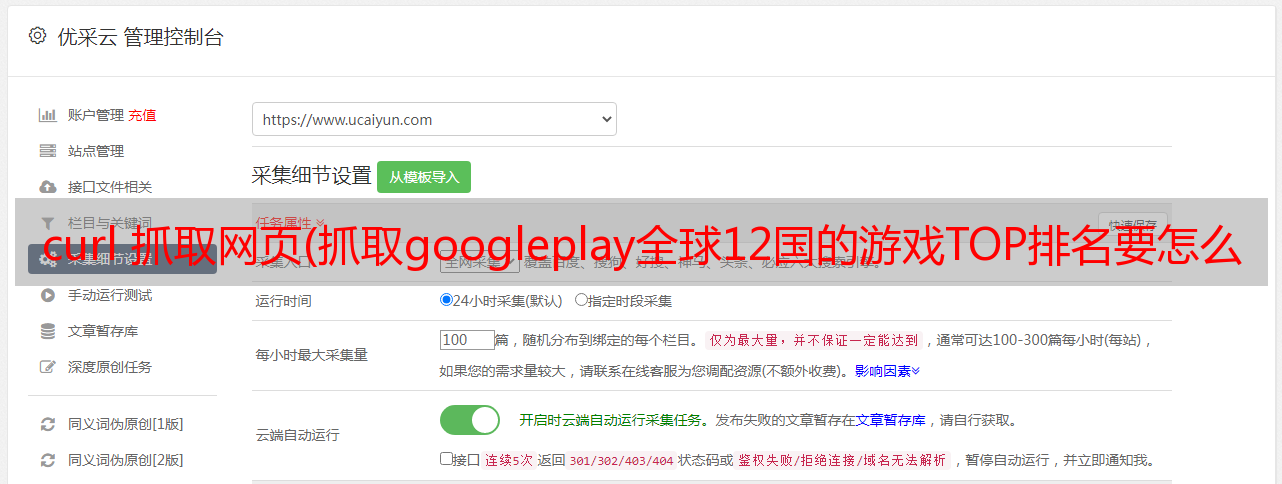Screen dimensions: 1282x484
Task: Click the edit icon for 深度原创任务
Action: (47, 367)
